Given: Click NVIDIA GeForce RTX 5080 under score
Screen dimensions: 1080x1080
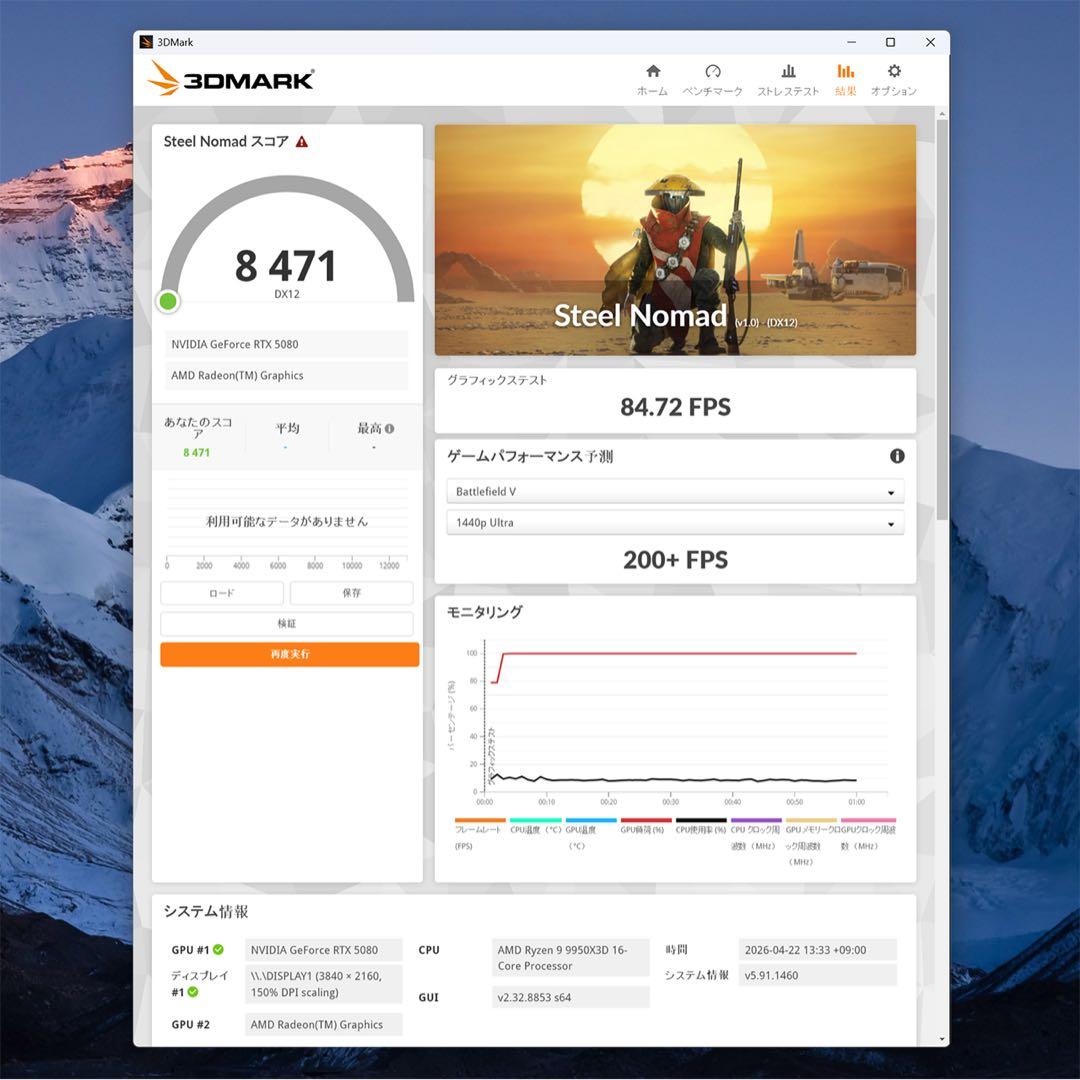Looking at the screenshot, I should 286,344.
